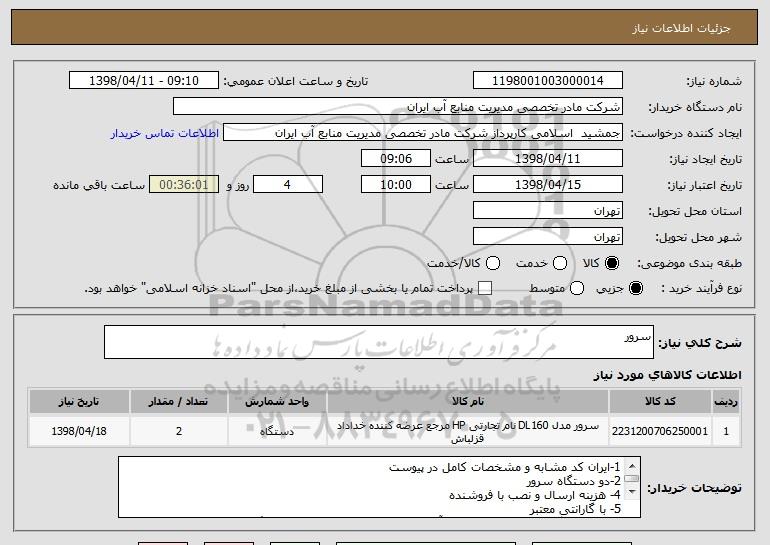Click the واحد شمارش column header
The height and width of the screenshot is (545, 770).
(277, 402)
